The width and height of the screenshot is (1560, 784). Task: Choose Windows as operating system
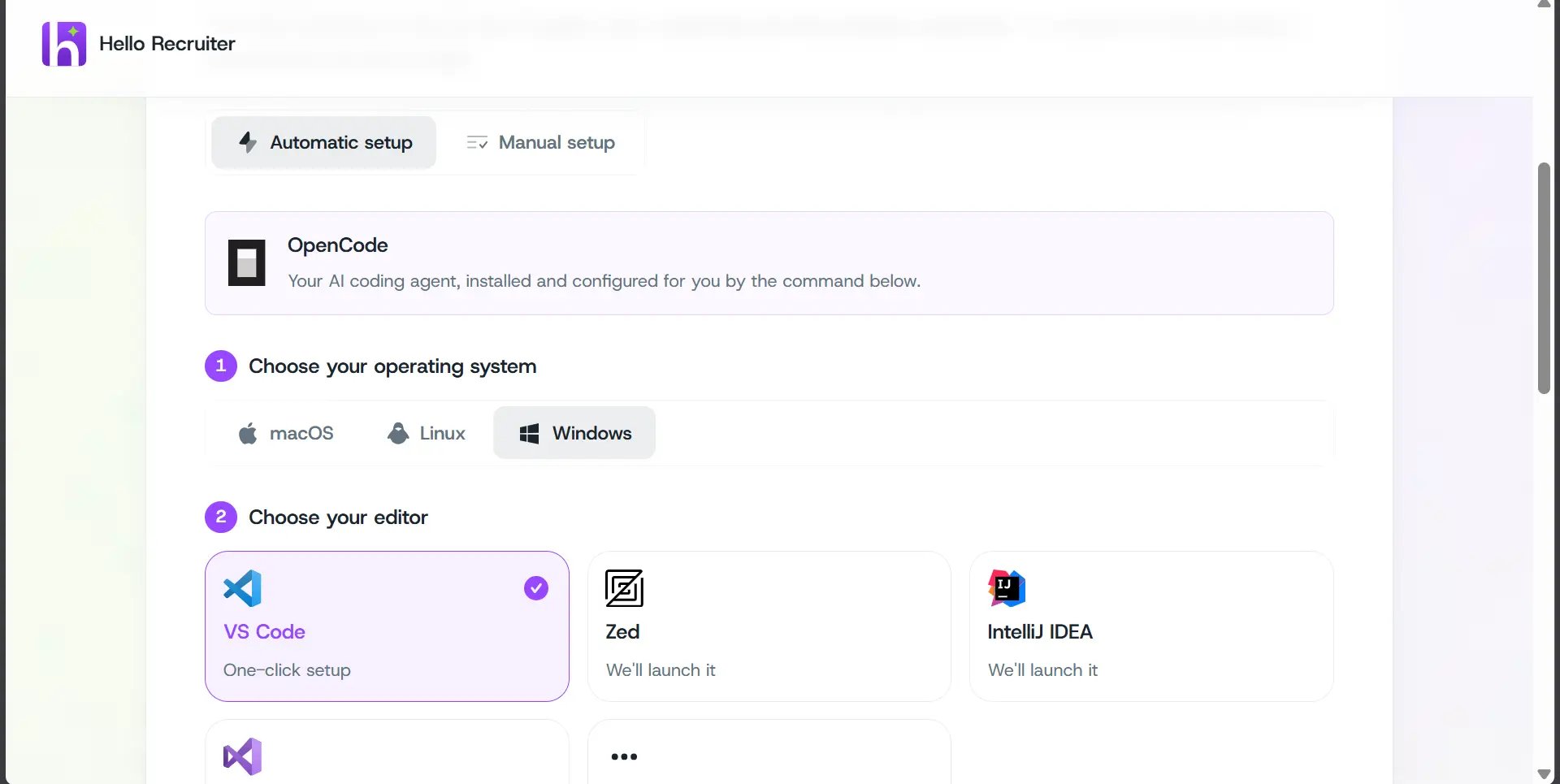coord(574,433)
